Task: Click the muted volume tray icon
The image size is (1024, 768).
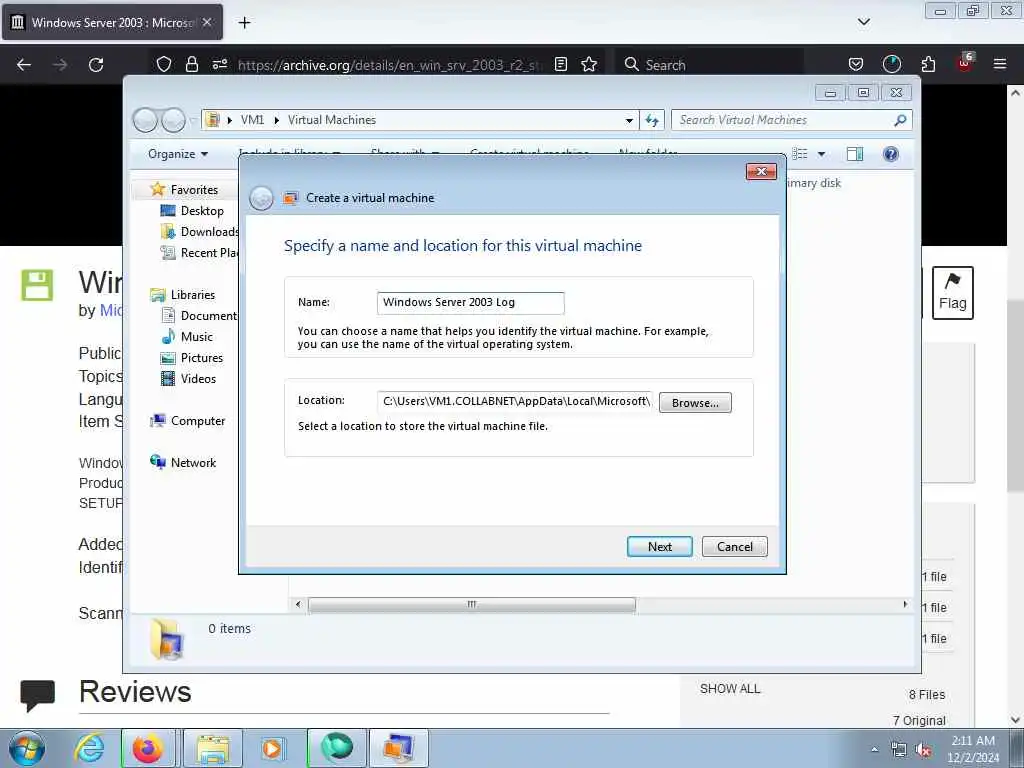Action: (x=923, y=750)
